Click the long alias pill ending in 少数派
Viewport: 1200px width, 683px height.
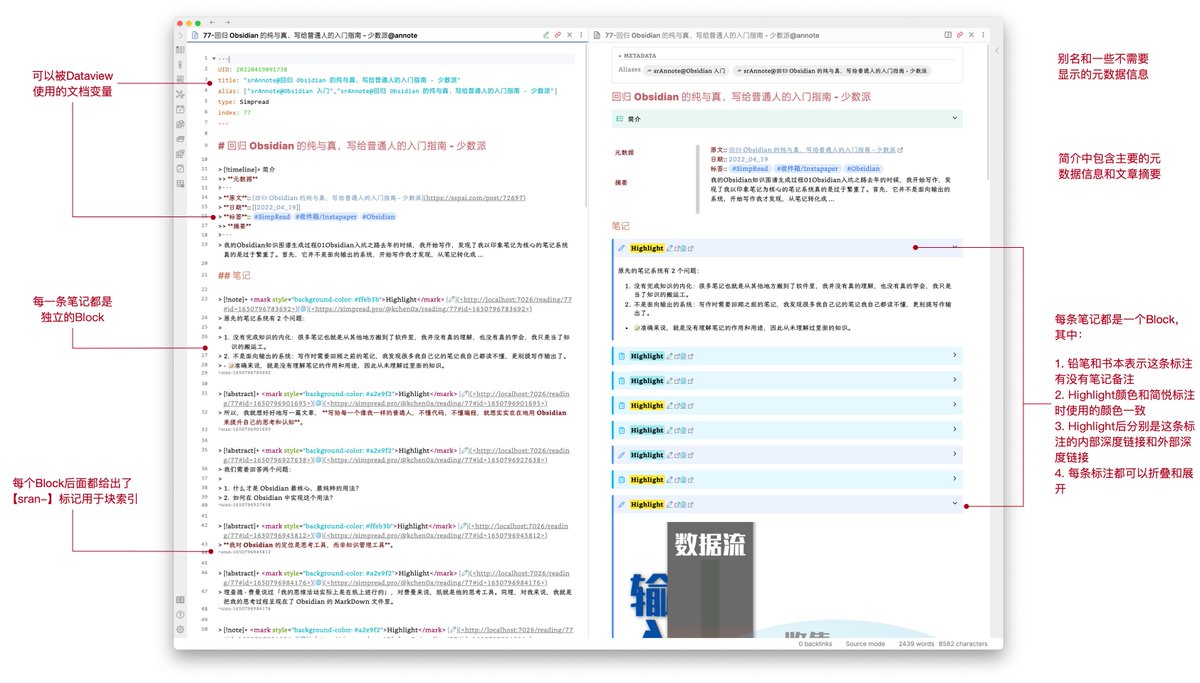click(x=832, y=71)
